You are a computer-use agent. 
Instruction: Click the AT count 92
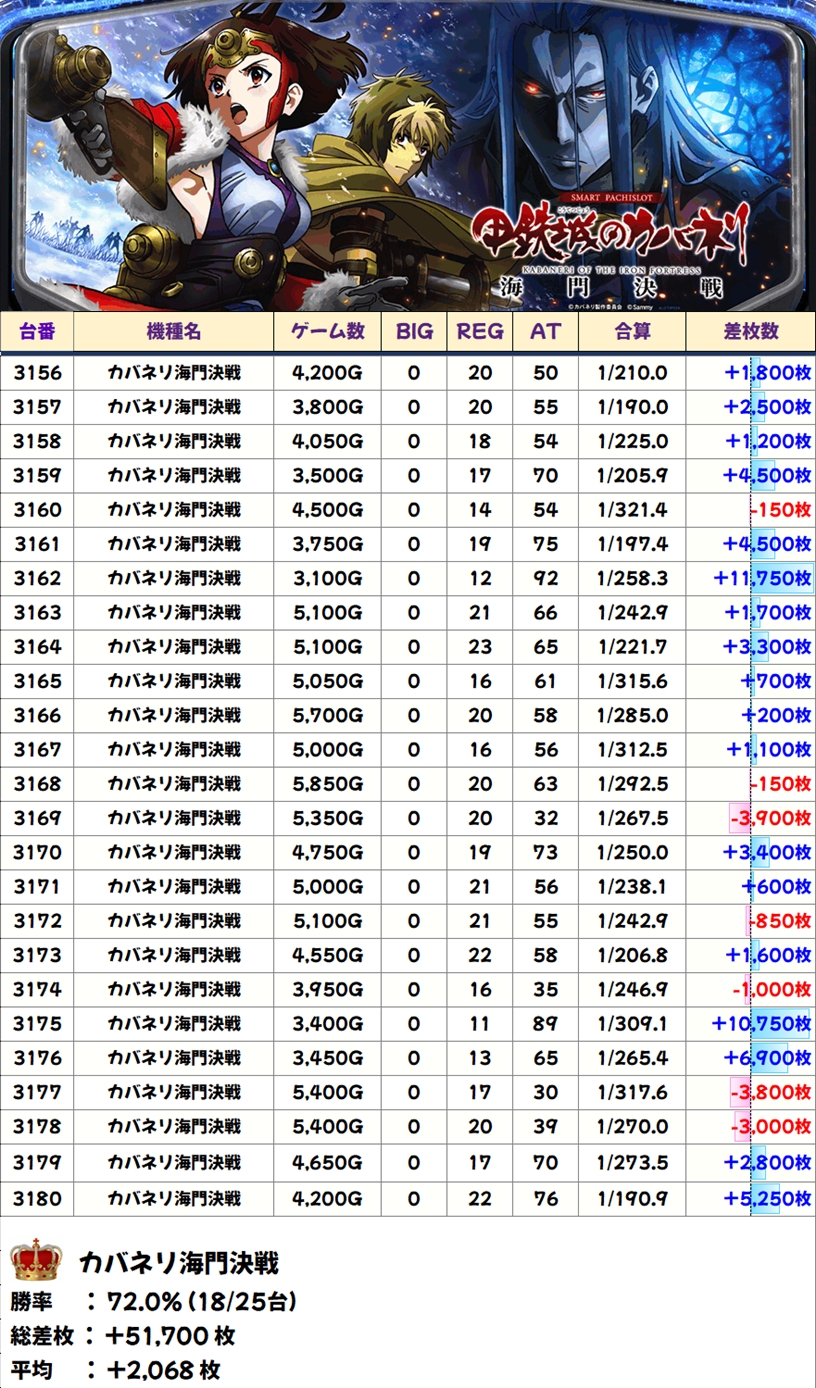(x=546, y=578)
